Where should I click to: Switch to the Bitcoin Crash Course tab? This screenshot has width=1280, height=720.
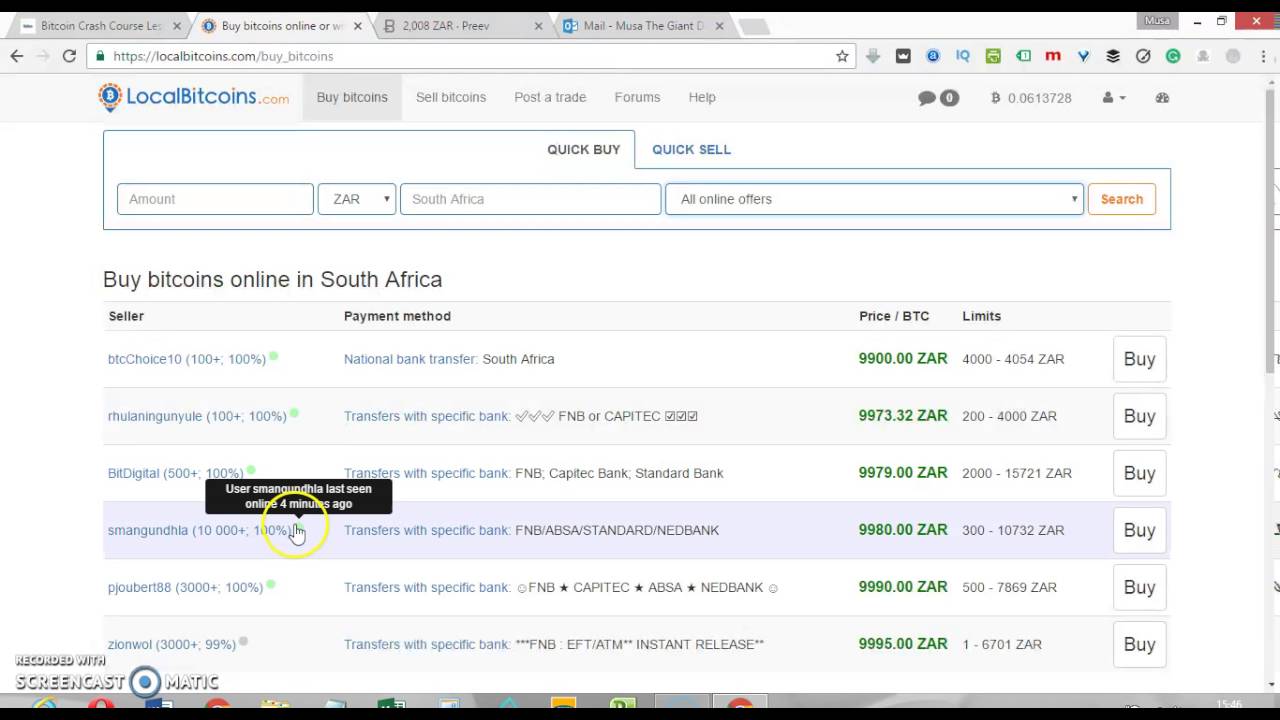[101, 26]
